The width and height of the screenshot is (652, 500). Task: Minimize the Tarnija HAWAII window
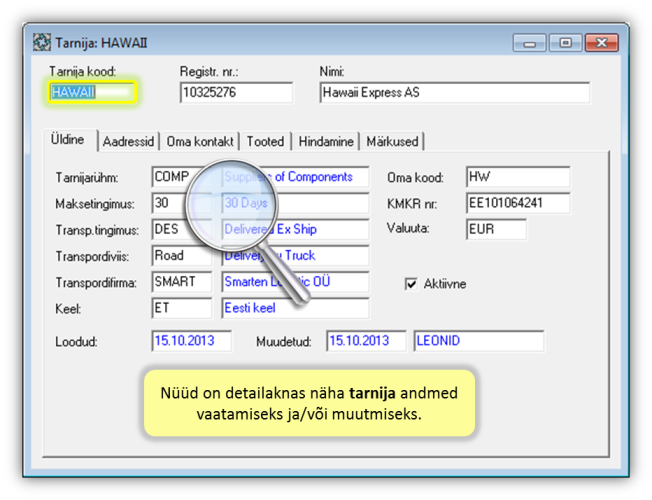(x=530, y=43)
